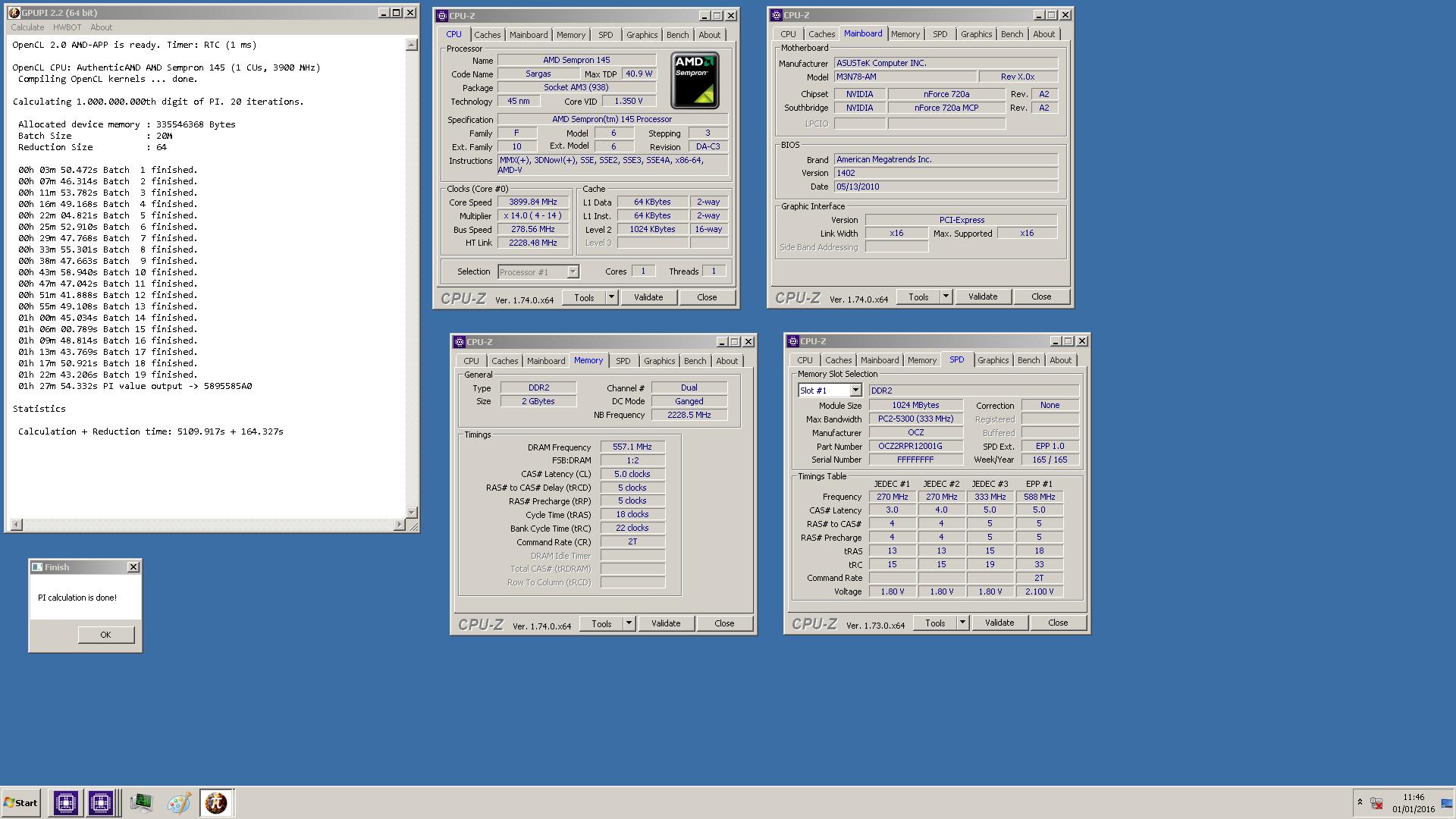Click the PI value output line in GPUPI
The height and width of the screenshot is (819, 1456).
tap(135, 386)
